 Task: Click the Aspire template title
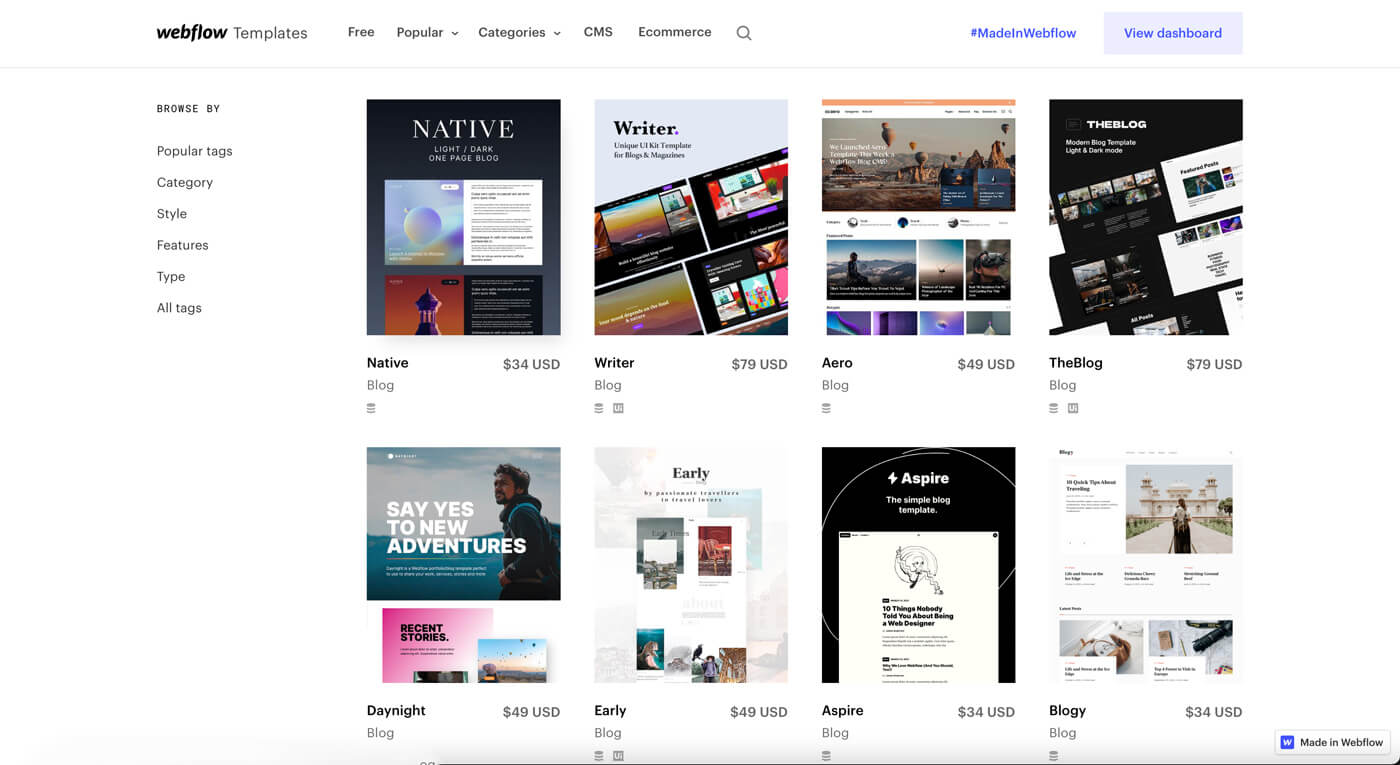click(842, 711)
